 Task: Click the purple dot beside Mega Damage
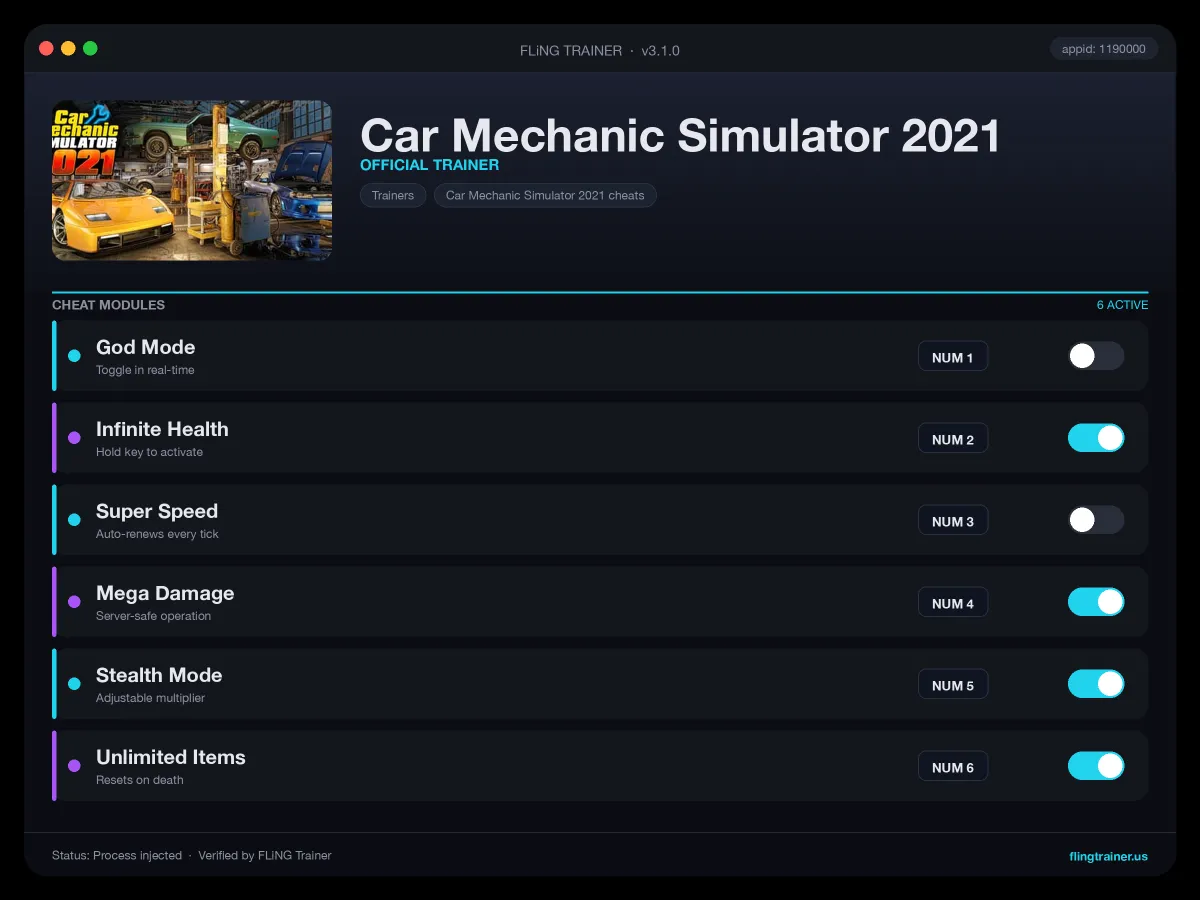click(x=74, y=602)
